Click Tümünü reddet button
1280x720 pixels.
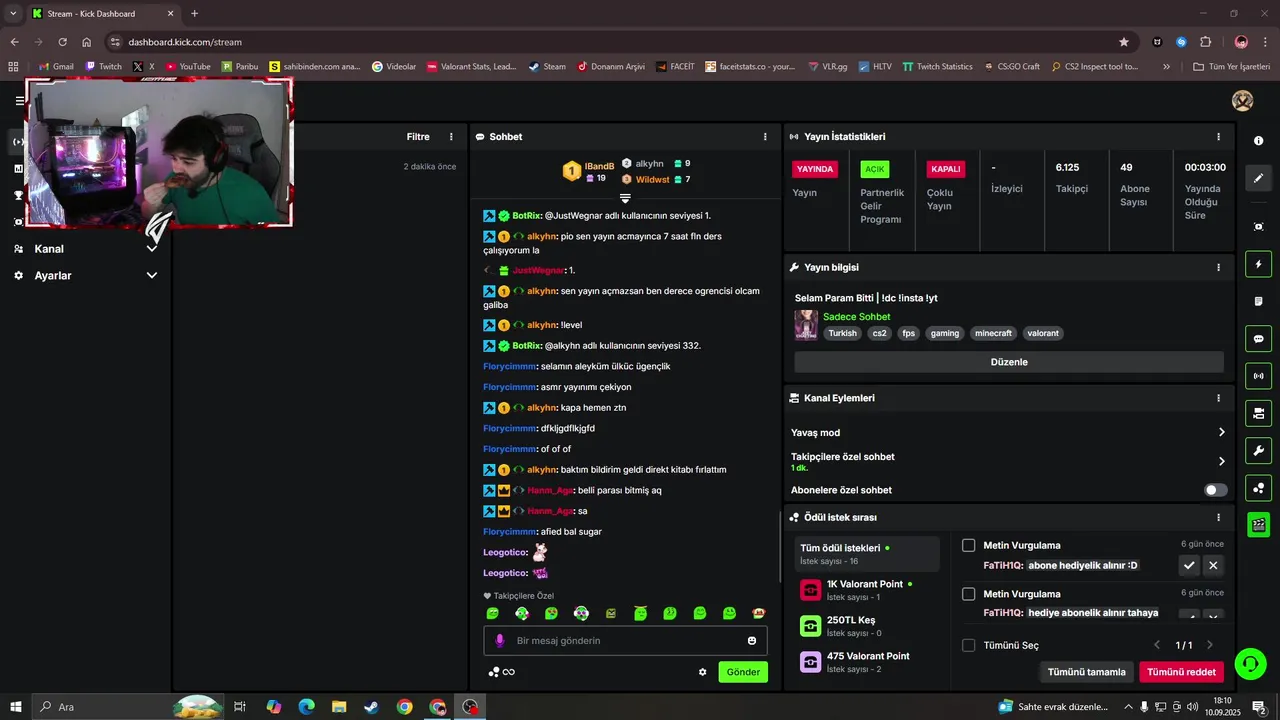(1181, 672)
